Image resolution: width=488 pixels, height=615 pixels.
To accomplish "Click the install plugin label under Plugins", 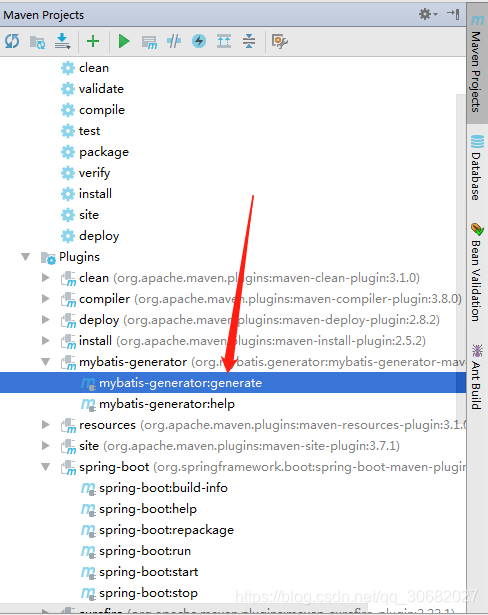I will click(x=95, y=341).
